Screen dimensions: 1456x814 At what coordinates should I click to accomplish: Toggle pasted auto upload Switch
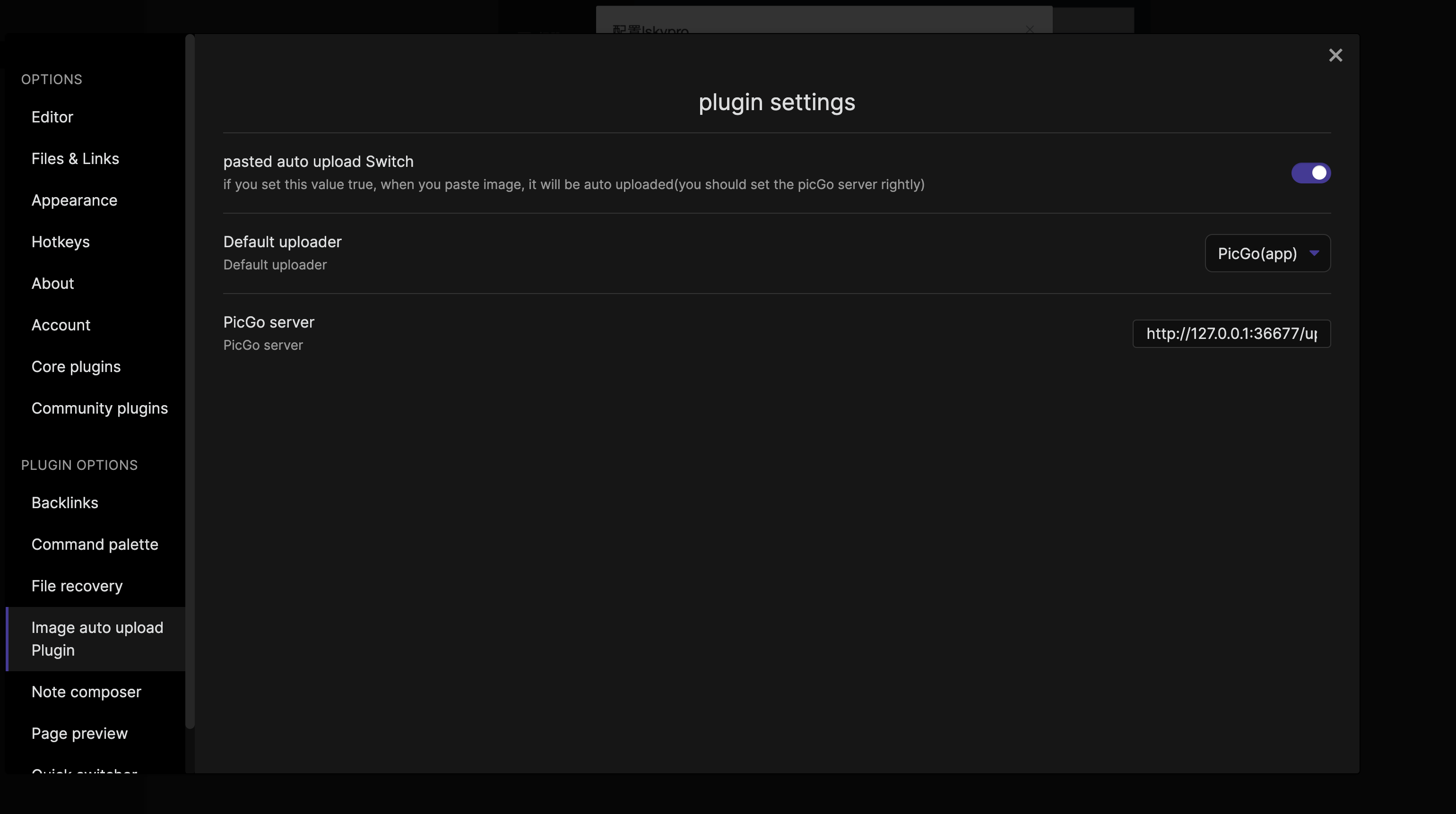[x=1311, y=172]
